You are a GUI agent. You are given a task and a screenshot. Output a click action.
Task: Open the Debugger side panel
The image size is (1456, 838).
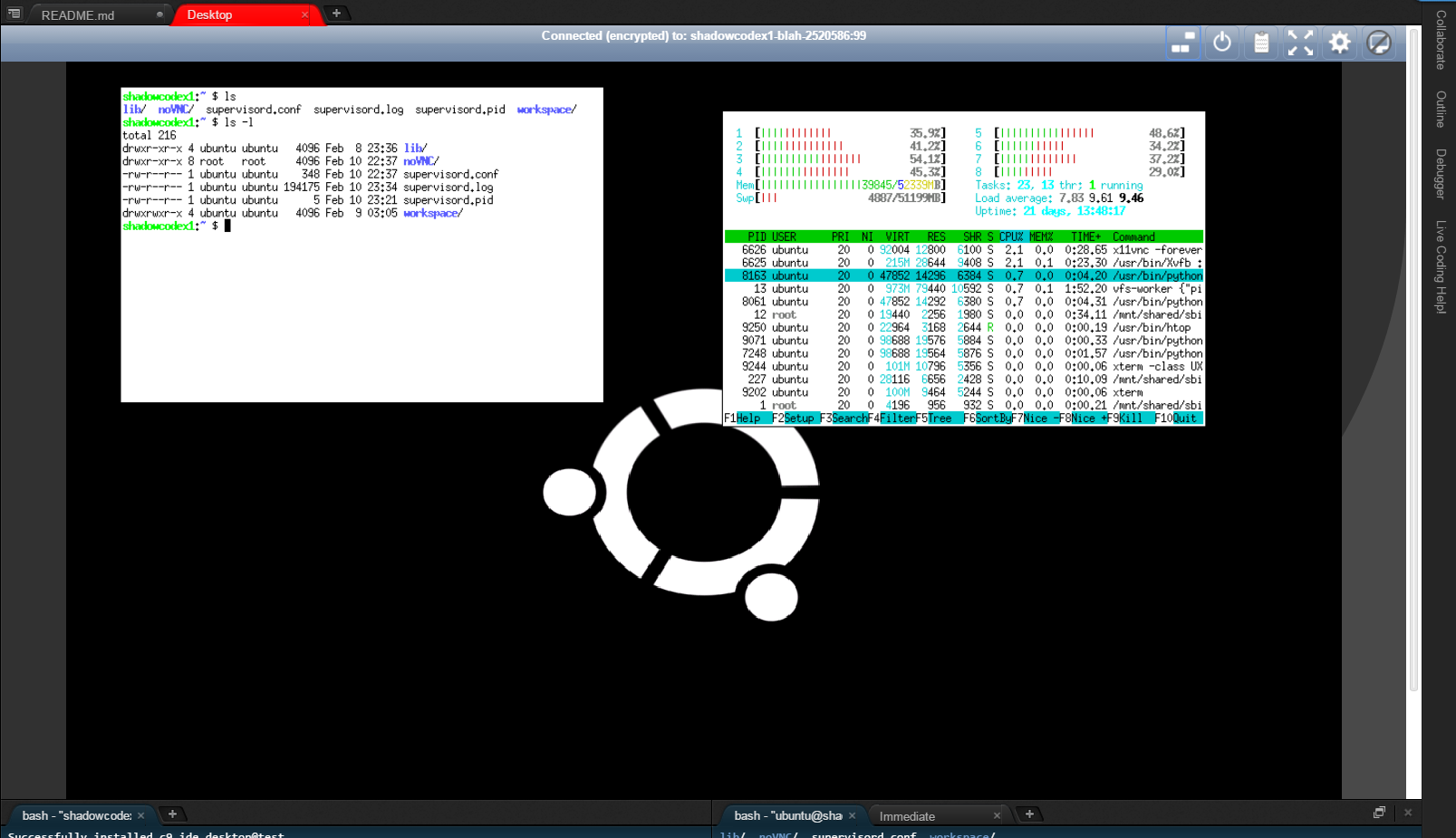point(1441,174)
